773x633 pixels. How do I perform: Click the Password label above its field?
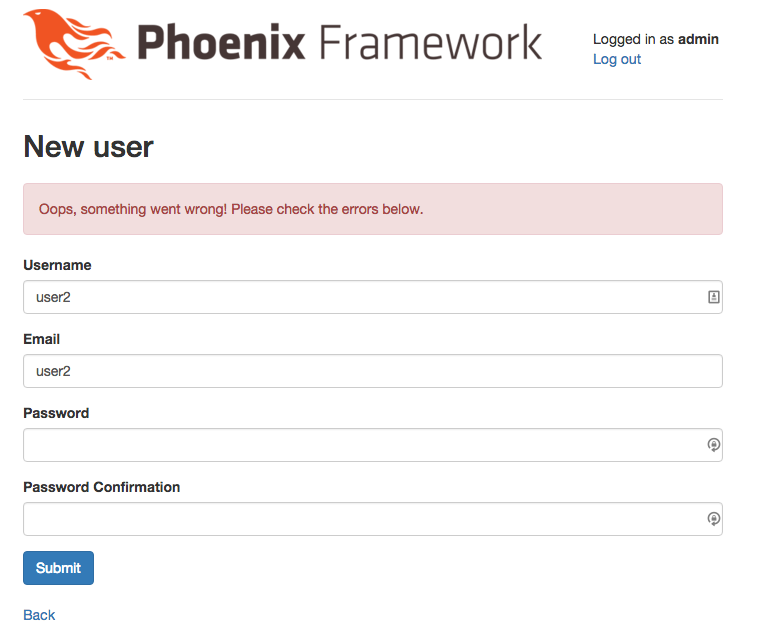click(x=56, y=413)
